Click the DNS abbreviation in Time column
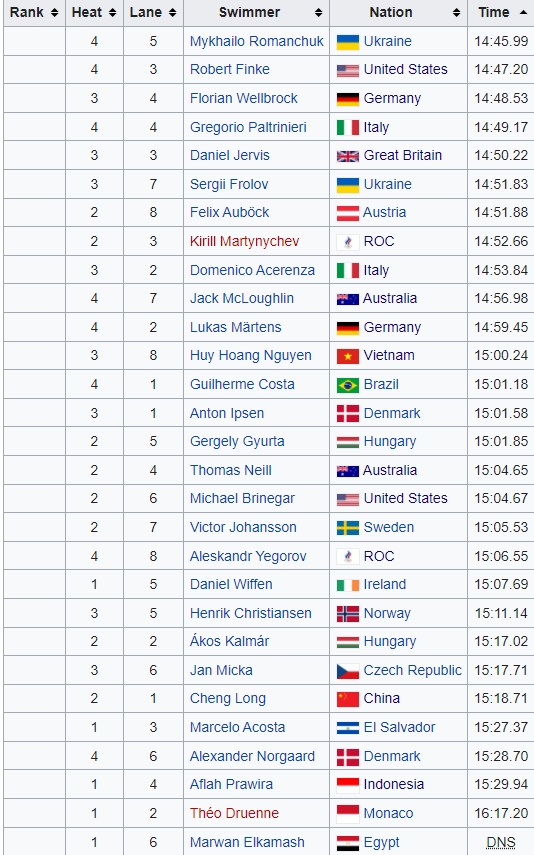This screenshot has height=855, width=534. point(500,843)
